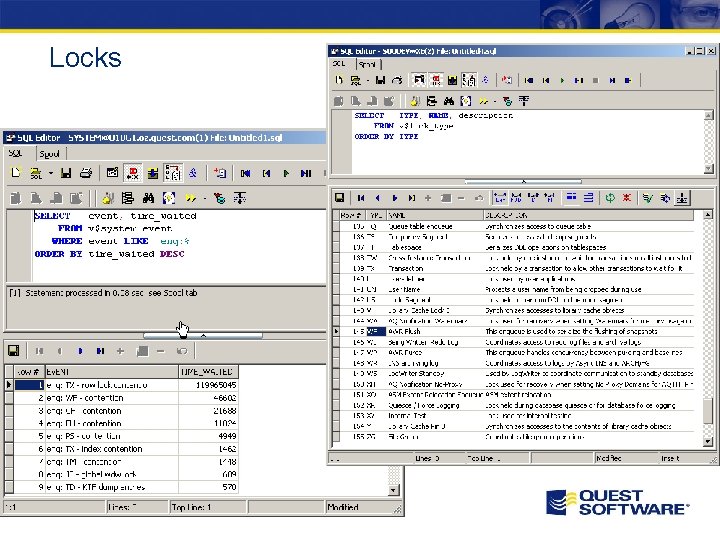Open the Spool tab in right SQL Editor

click(x=367, y=64)
